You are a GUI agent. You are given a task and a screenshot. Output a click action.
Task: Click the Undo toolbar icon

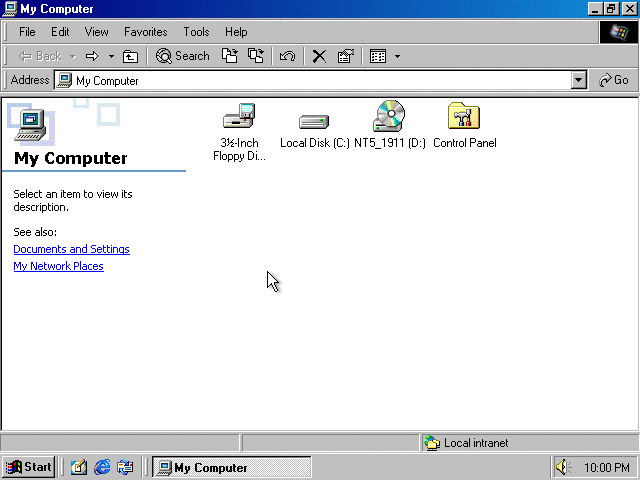tap(287, 56)
